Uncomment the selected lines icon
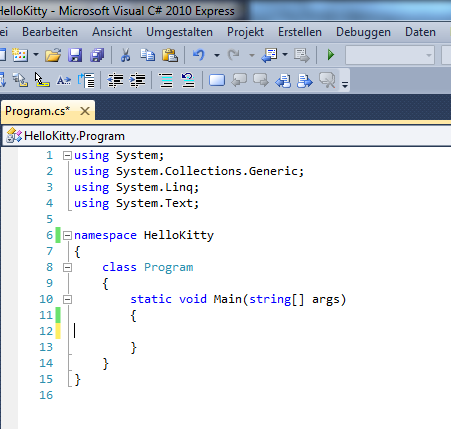451x429 pixels. (188, 80)
